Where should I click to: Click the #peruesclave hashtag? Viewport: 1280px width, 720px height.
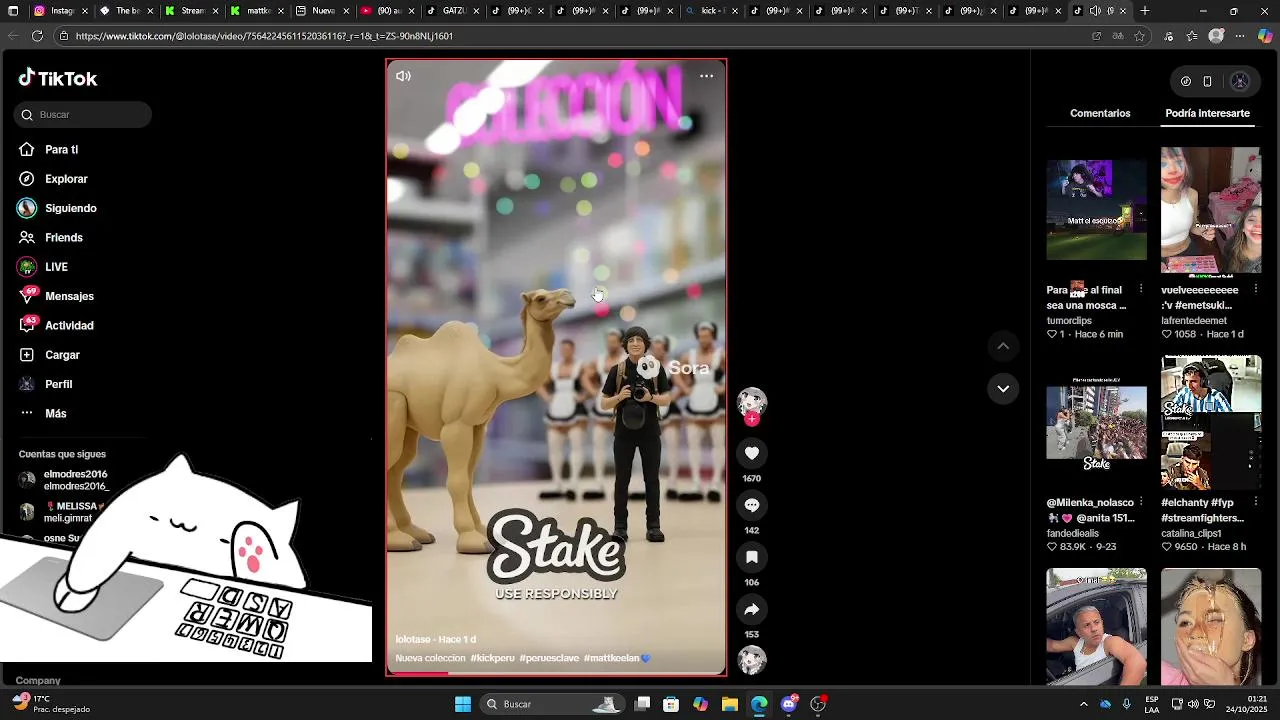pyautogui.click(x=549, y=658)
